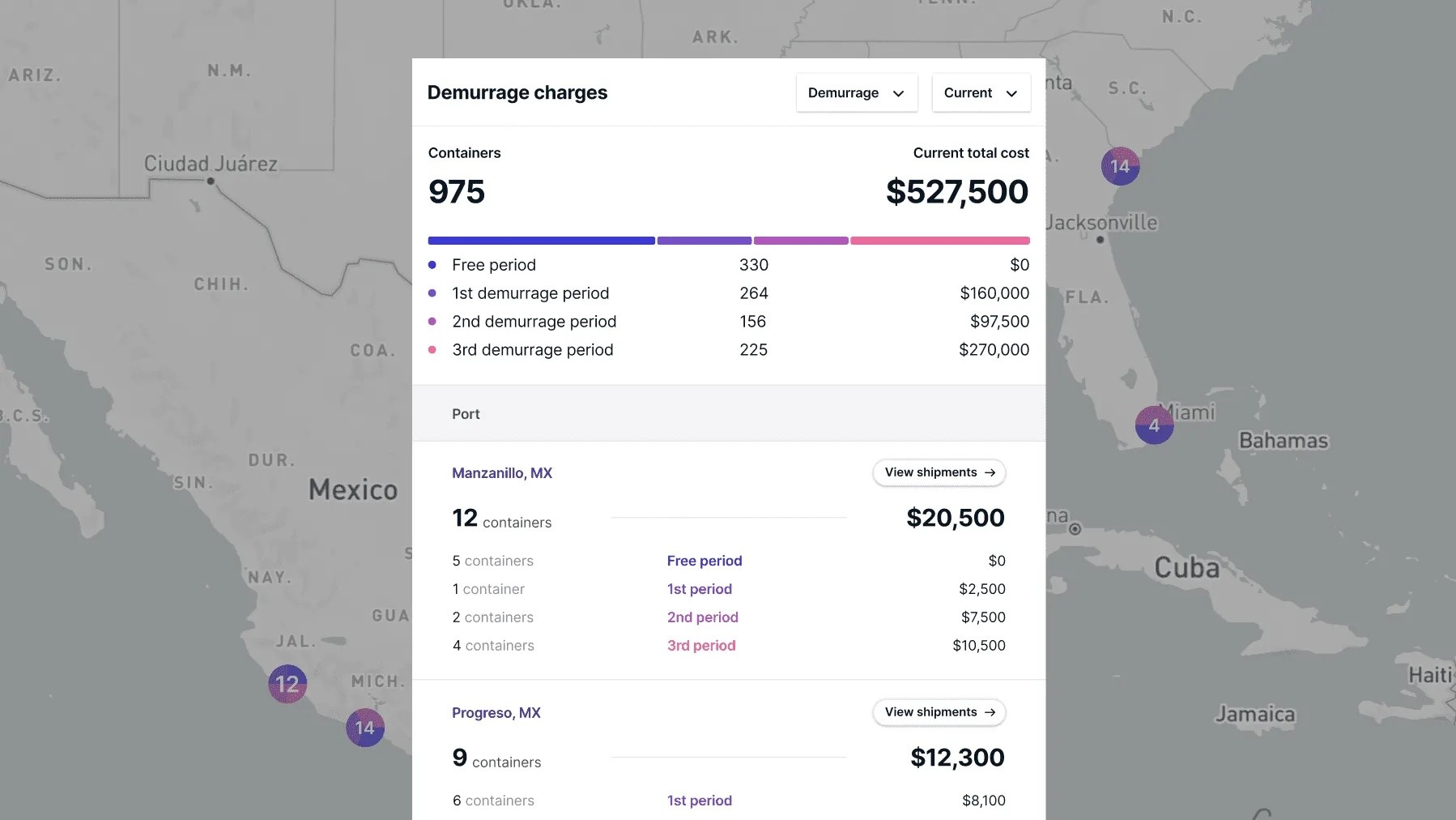Select the 1st demurrage period row
Viewport: 1456px width, 820px height.
click(530, 293)
